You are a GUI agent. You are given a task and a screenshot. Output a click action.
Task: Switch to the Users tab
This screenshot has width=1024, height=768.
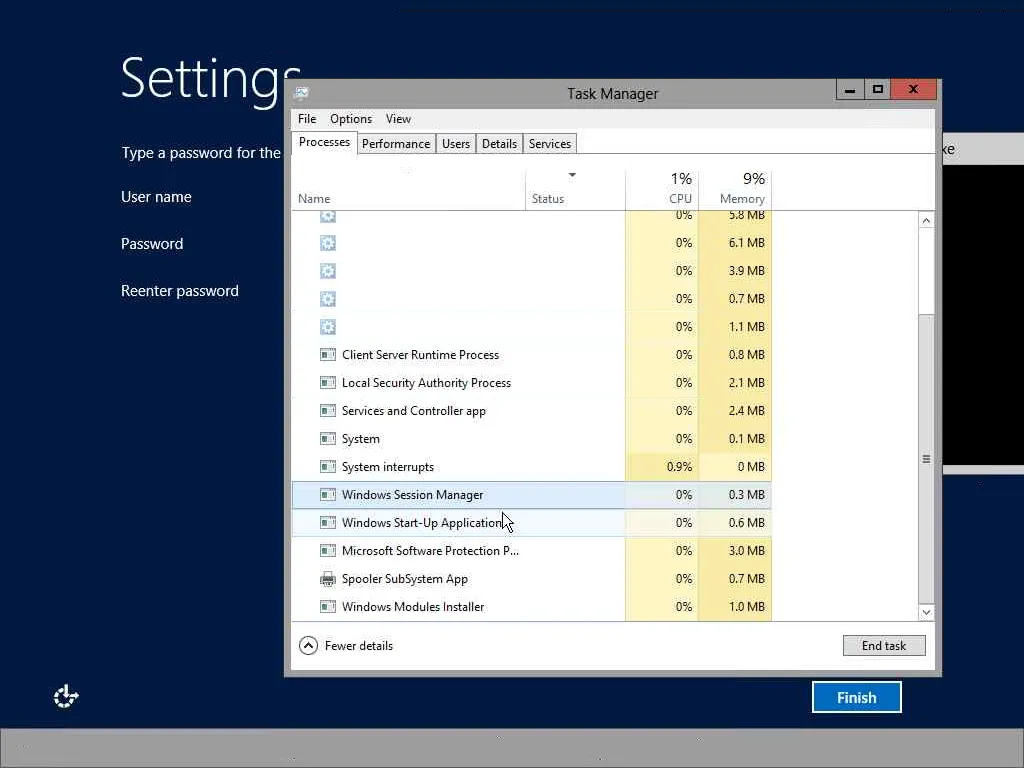(456, 144)
